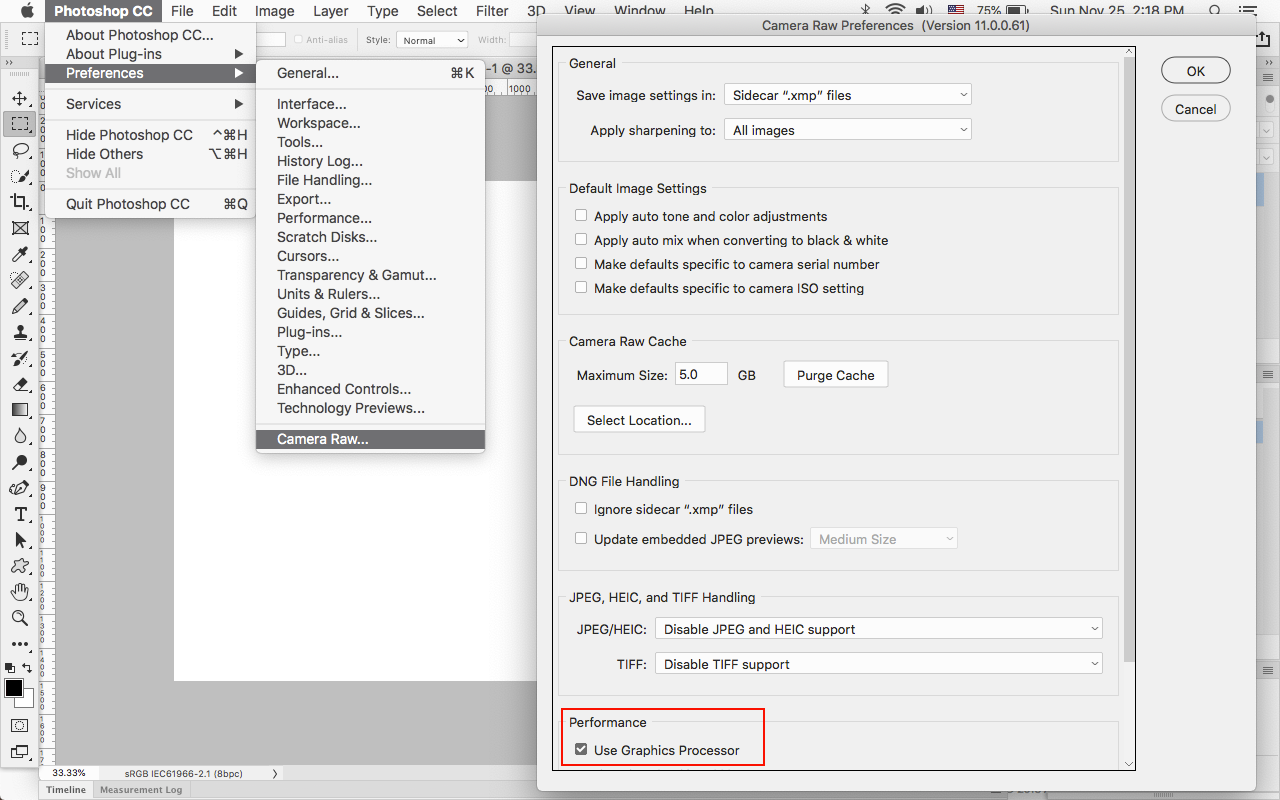
Task: Click the preferences dialog scroll-down arrow
Action: [x=1129, y=764]
